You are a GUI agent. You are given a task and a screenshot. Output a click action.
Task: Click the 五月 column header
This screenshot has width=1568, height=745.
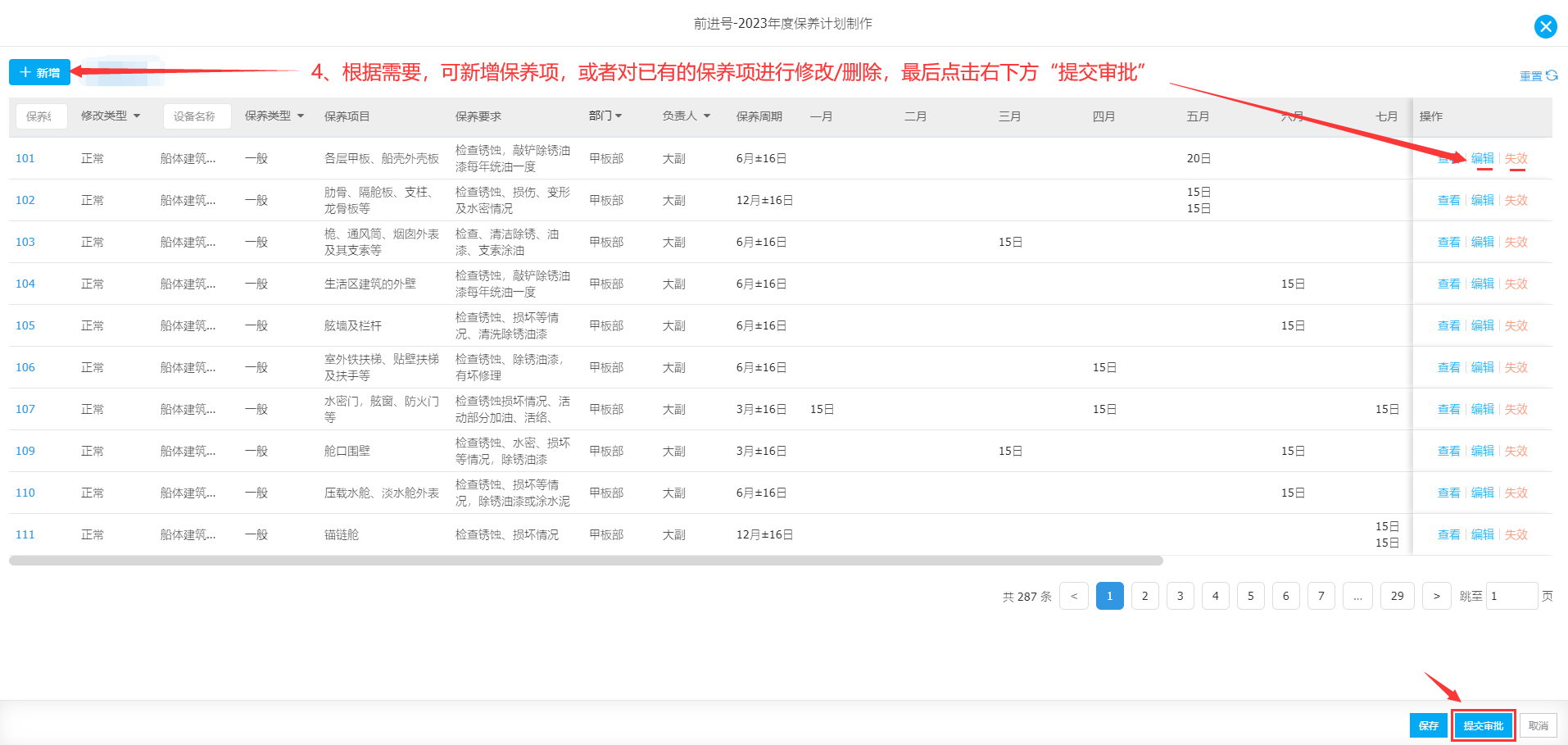pos(1199,116)
